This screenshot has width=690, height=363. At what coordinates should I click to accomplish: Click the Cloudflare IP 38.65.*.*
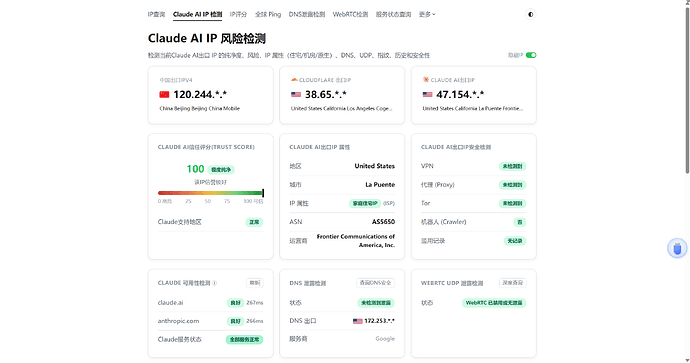pos(326,95)
